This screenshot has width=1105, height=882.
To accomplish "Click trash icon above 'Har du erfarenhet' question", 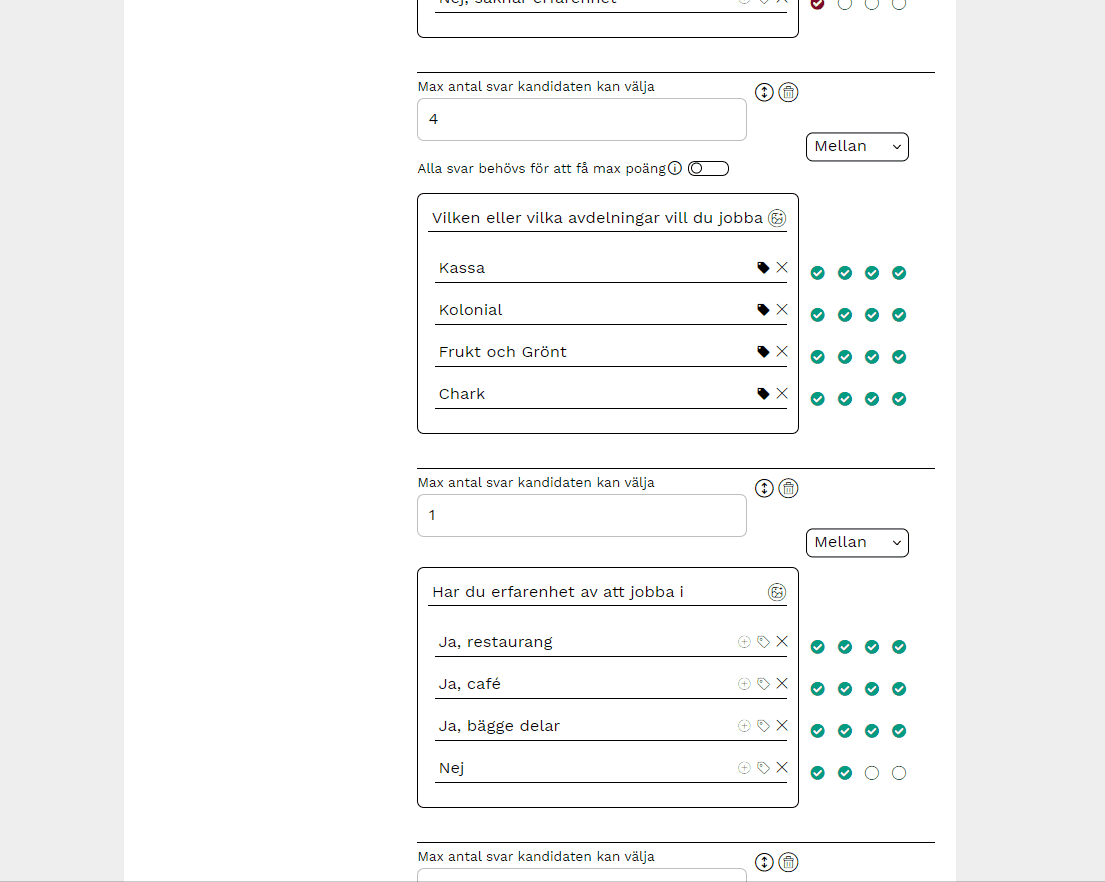I will 788,489.
